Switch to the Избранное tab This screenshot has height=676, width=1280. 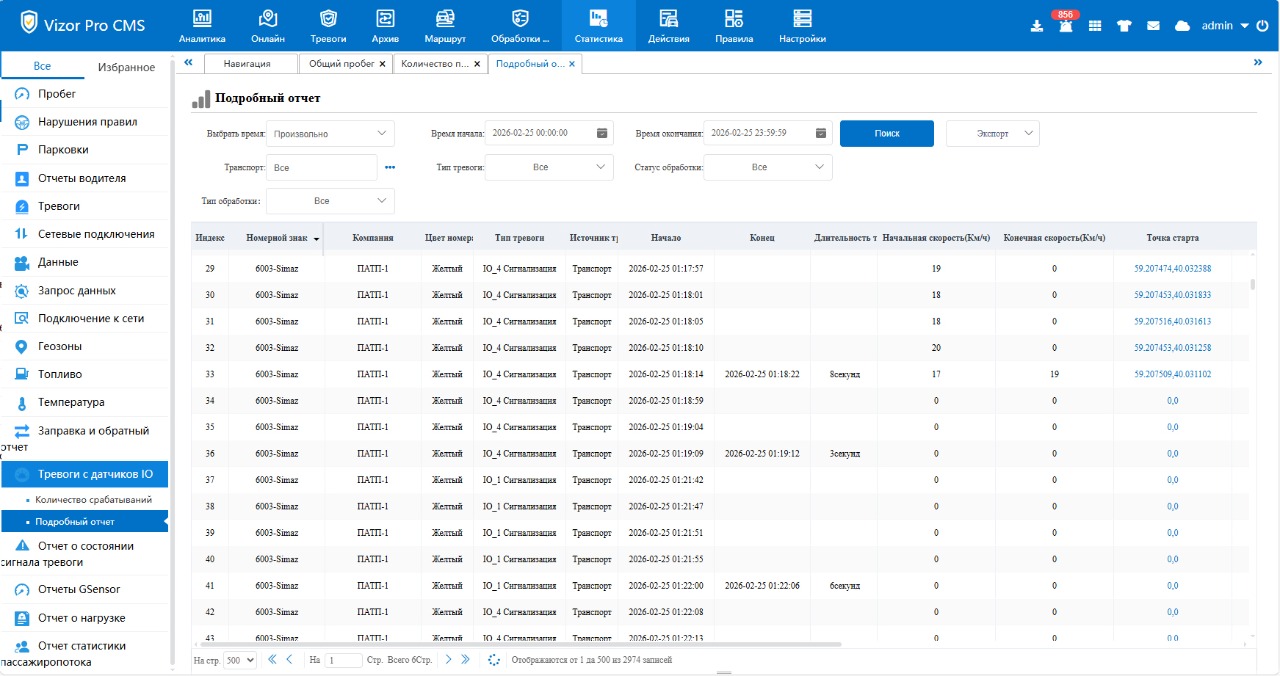coord(126,67)
